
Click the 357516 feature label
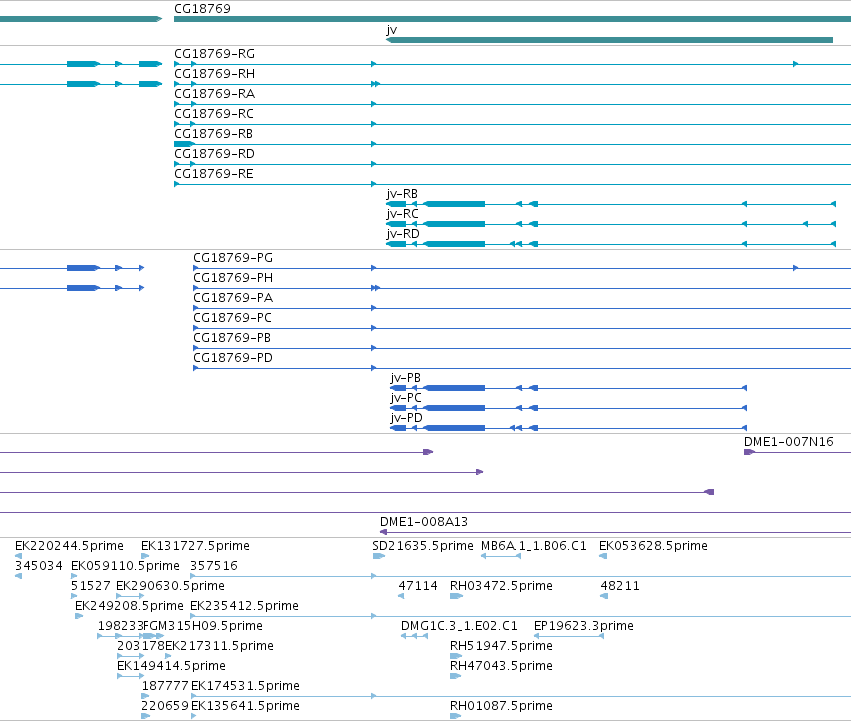(x=214, y=566)
